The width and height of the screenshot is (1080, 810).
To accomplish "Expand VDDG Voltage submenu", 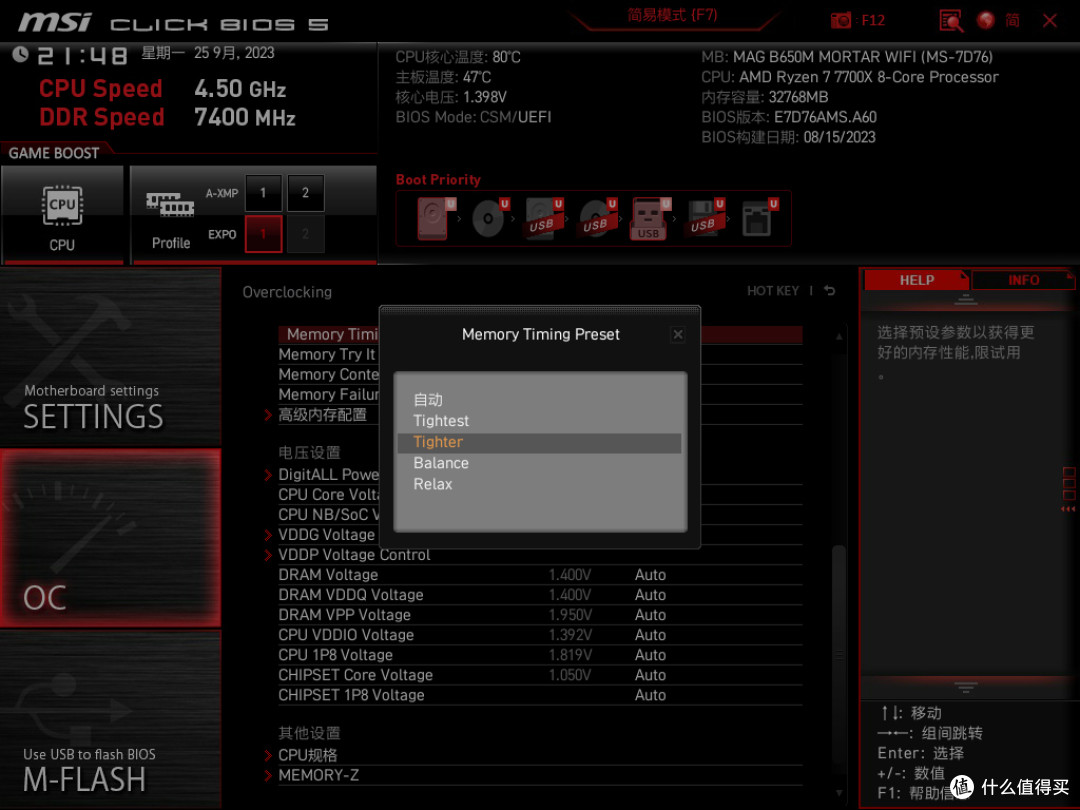I will coord(326,535).
